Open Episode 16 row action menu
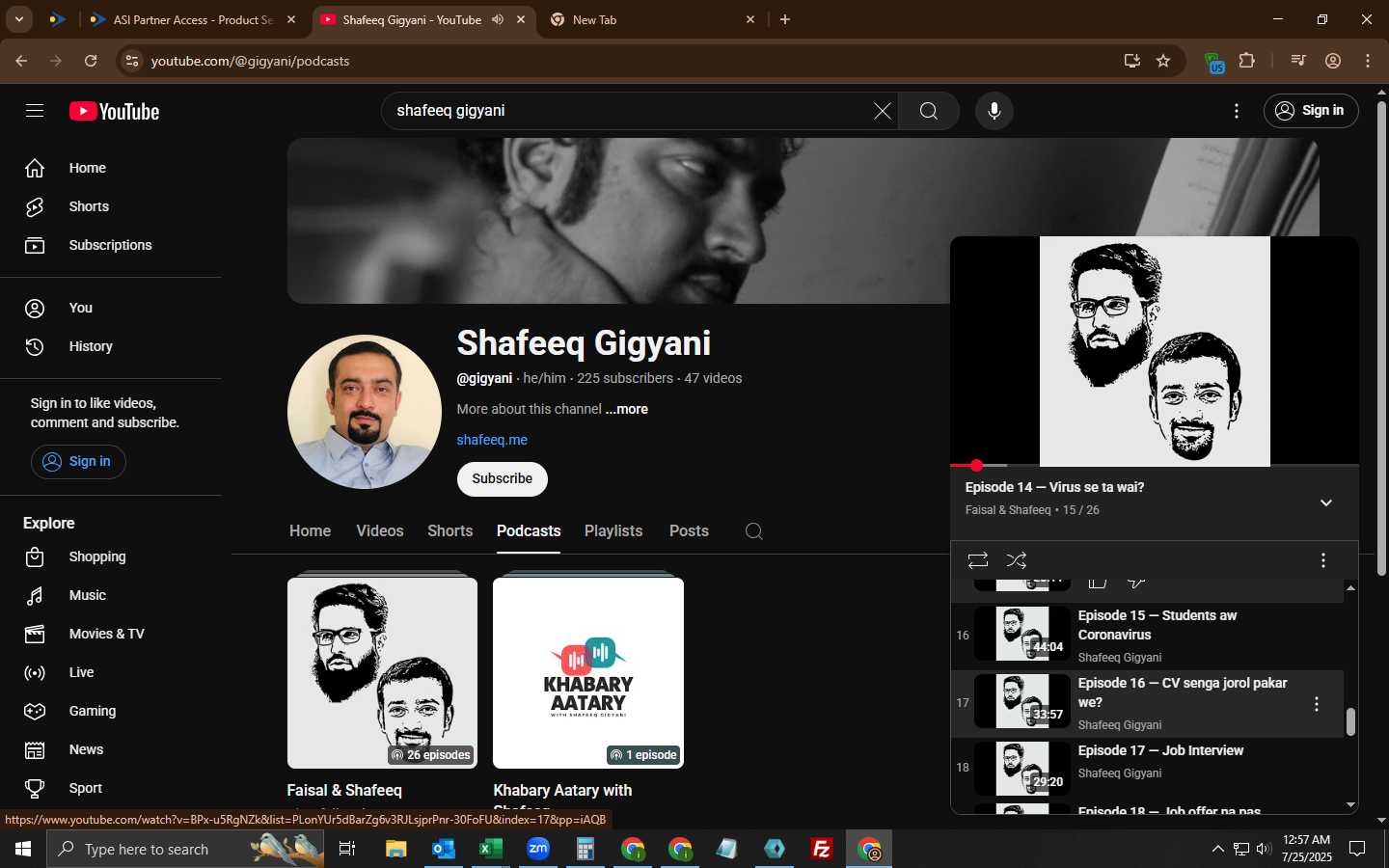This screenshot has width=1389, height=868. 1317,704
